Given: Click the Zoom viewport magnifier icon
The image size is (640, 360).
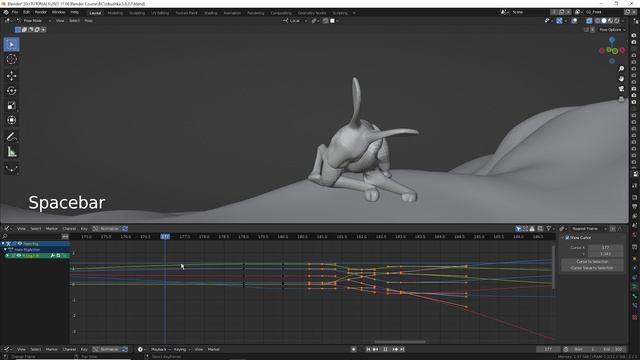Looking at the screenshot, I should pyautogui.click(x=621, y=69).
